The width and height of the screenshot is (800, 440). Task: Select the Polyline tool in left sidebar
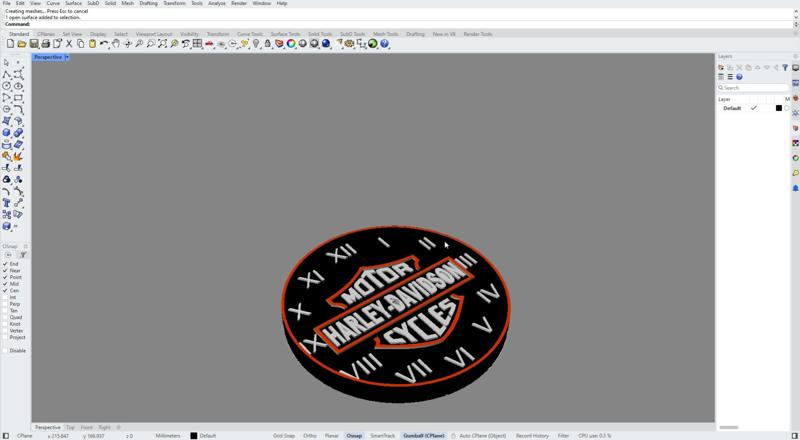click(6, 75)
